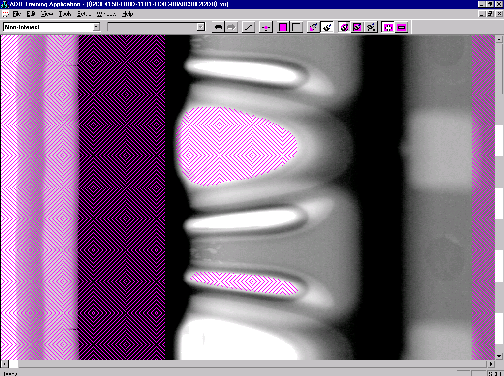Select the empty rectangle outline tool
Image resolution: width=504 pixels, height=376 pixels.
pos(296,27)
